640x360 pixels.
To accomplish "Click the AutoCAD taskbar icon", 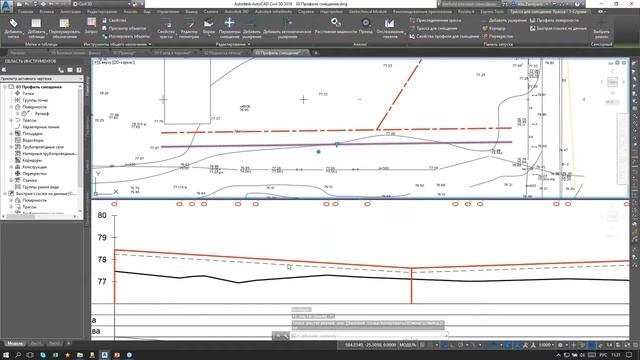I will pyautogui.click(x=104, y=355).
